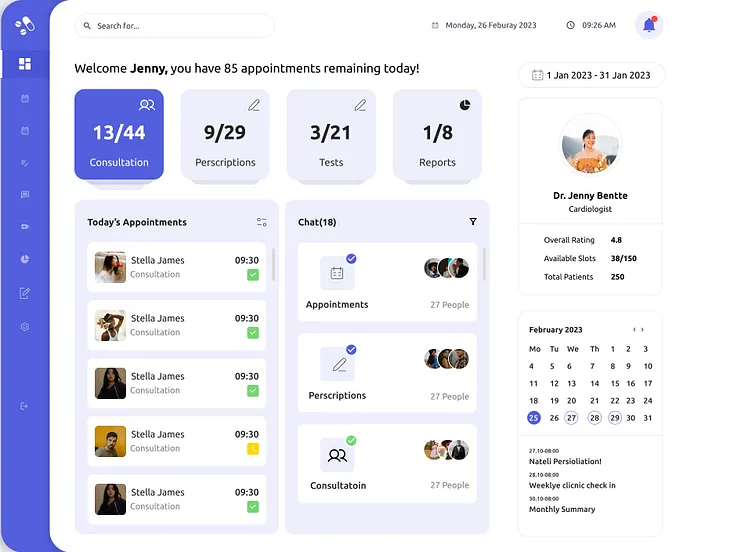Click the pills logo in the sidebar

pos(24,25)
